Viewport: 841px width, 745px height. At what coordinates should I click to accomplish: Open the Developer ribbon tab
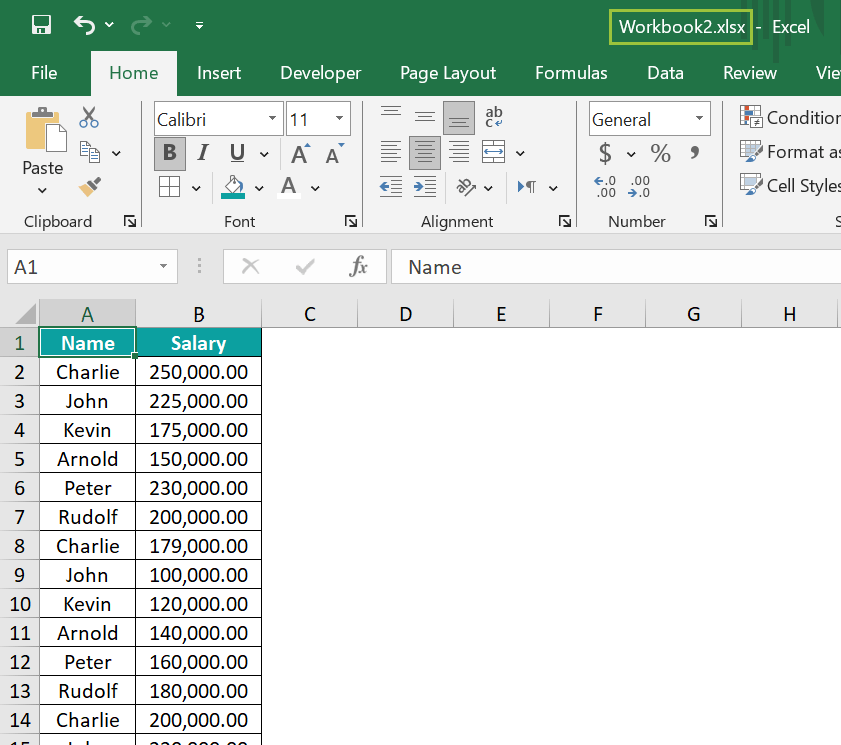click(320, 73)
